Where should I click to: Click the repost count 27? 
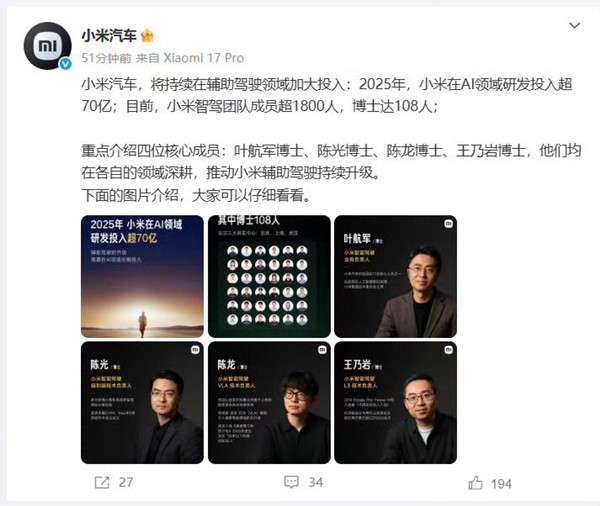click(126, 482)
